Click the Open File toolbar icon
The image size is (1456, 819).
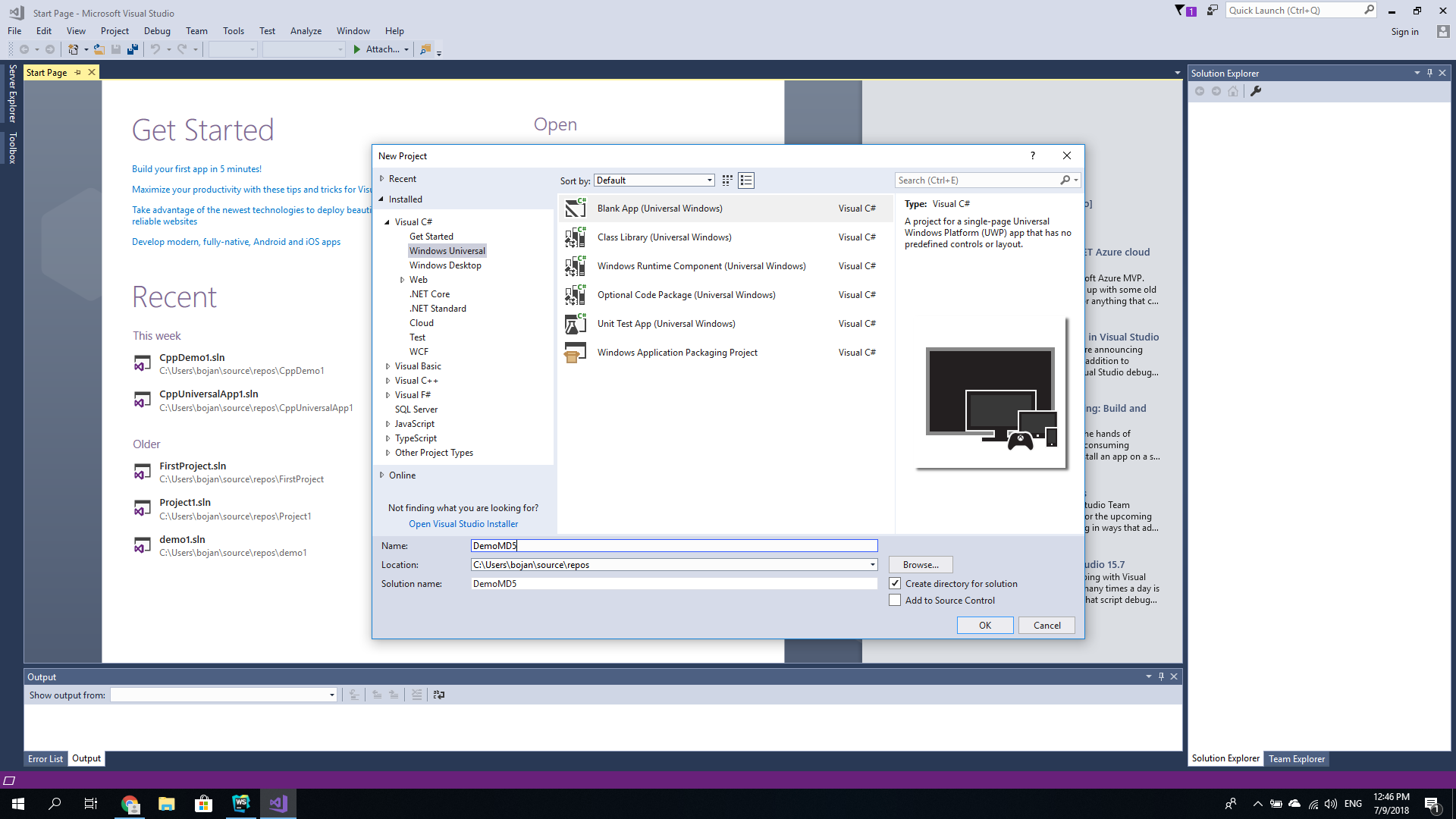pos(99,49)
